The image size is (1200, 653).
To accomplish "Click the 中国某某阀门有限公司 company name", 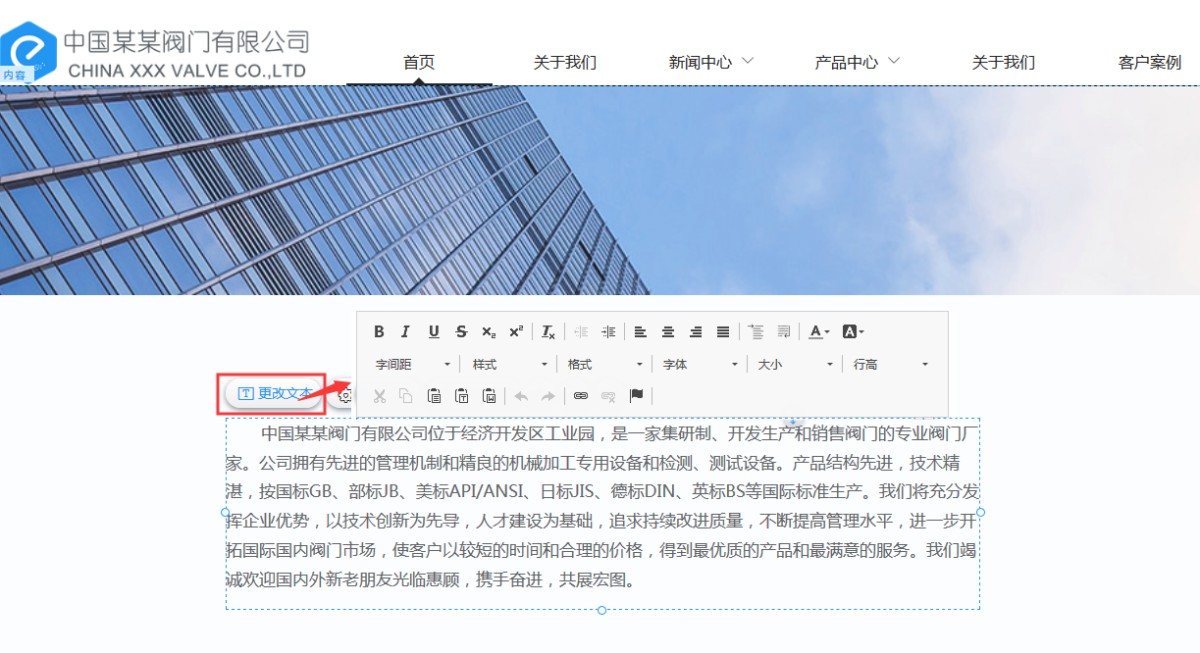I will pos(187,42).
